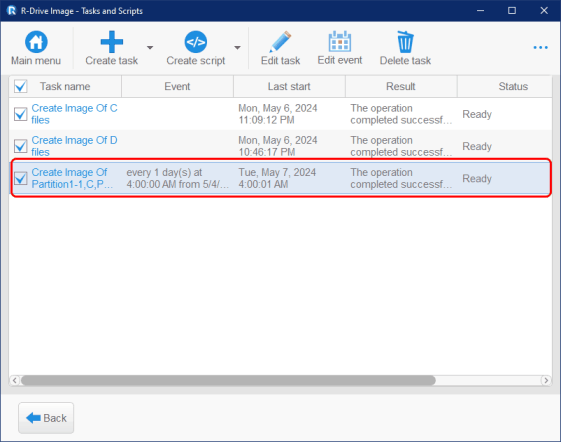Sort by Event column header

pos(177,86)
